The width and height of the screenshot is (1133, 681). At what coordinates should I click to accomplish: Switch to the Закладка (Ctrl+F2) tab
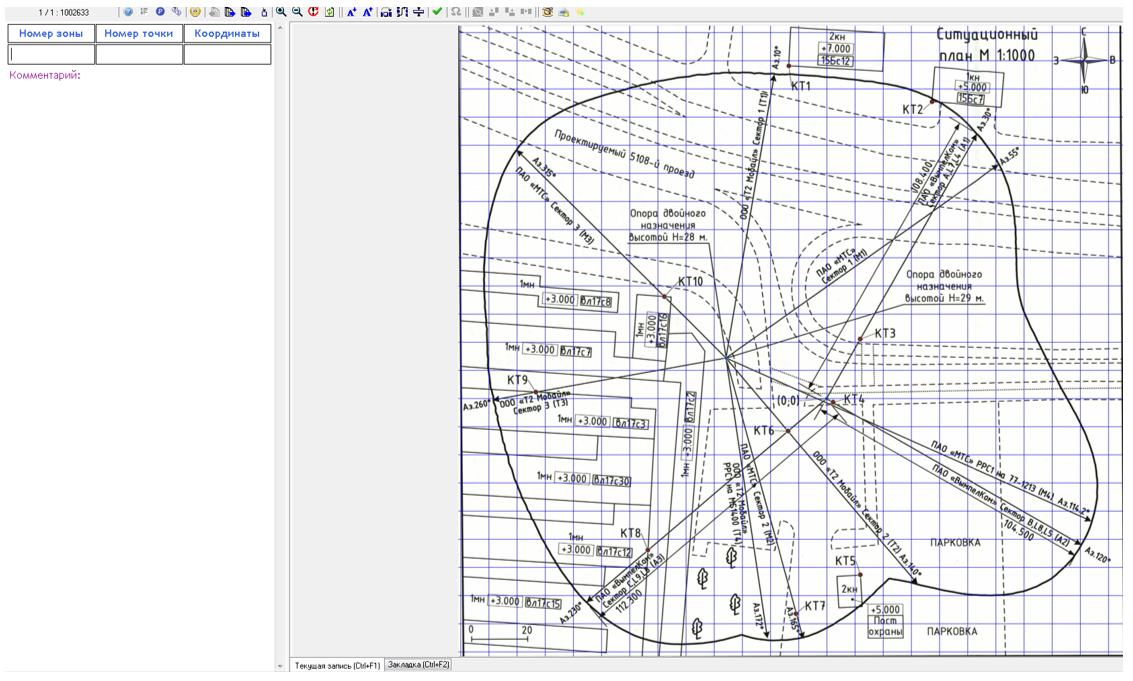click(x=418, y=665)
